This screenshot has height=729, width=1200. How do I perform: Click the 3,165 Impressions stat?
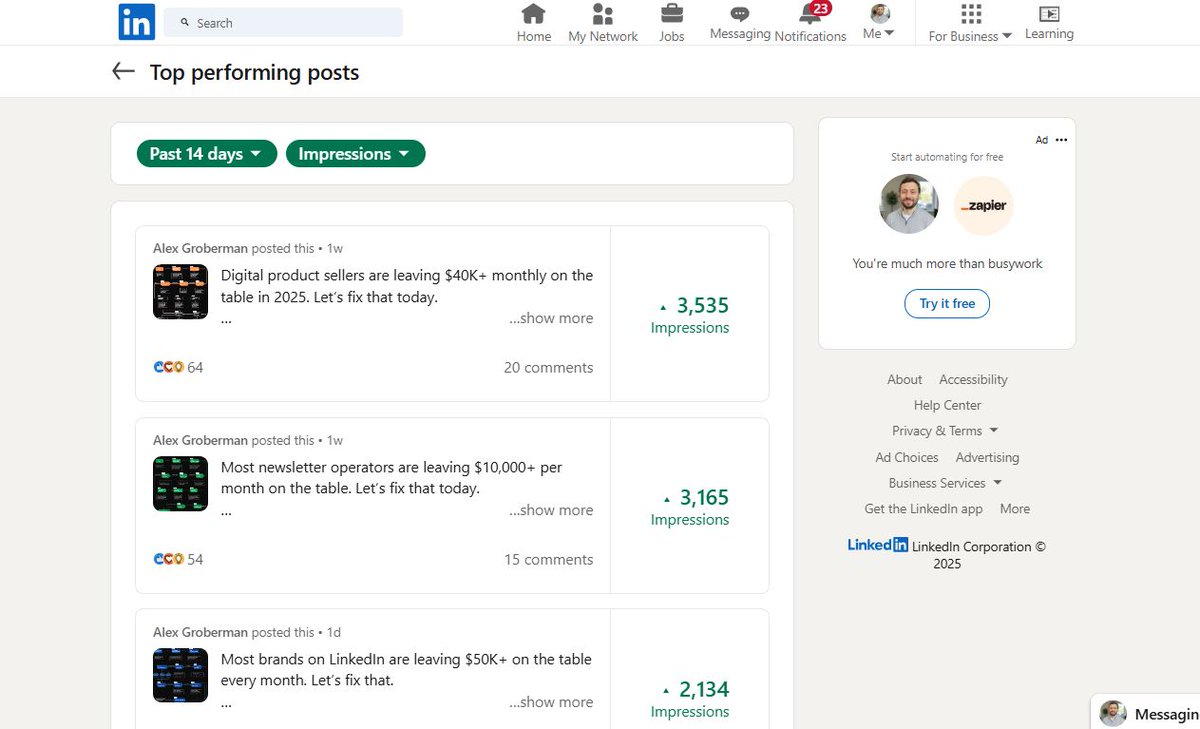point(690,507)
